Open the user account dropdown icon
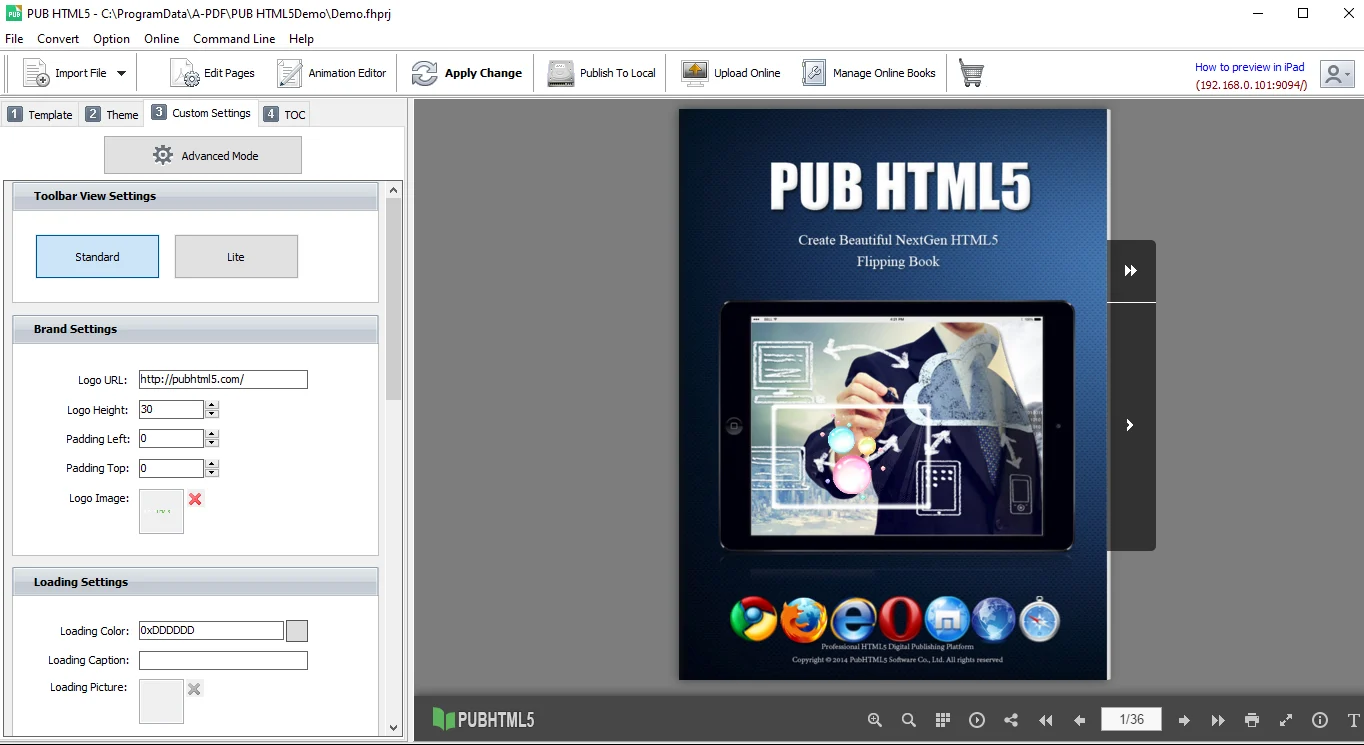Screen dimensions: 1364x745 (1337, 74)
